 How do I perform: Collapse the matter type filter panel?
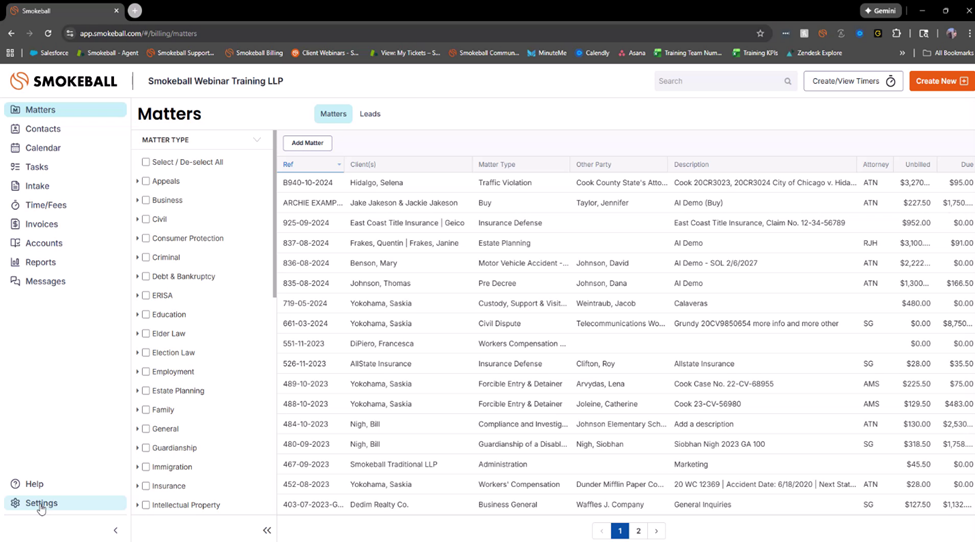click(267, 530)
